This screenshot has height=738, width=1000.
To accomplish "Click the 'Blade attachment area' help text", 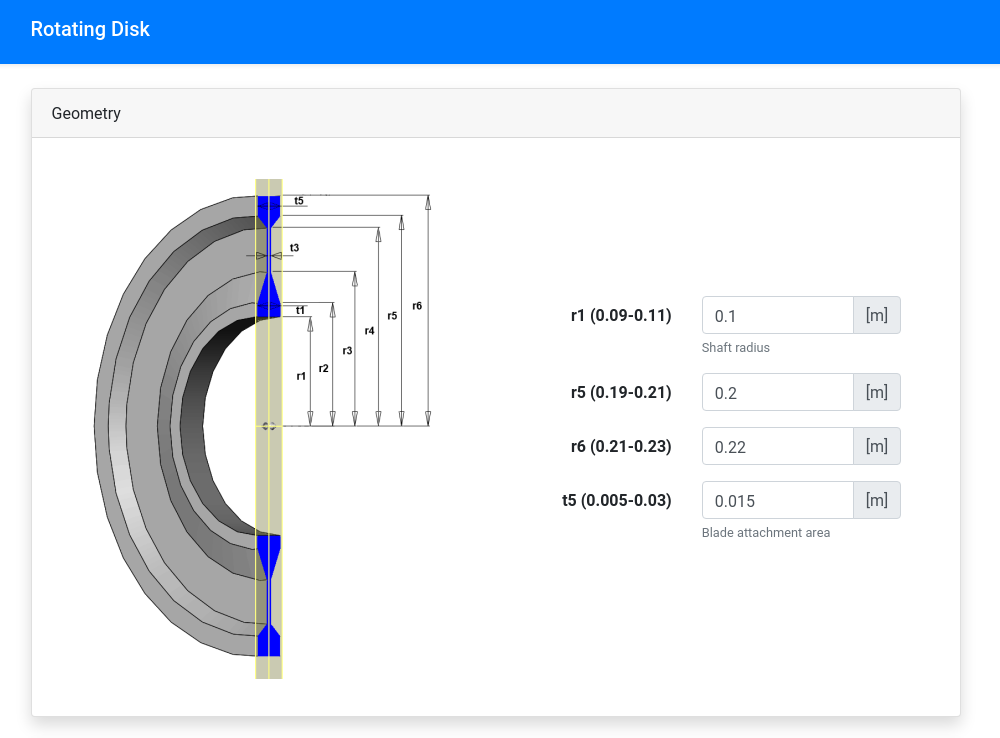I will (x=765, y=533).
